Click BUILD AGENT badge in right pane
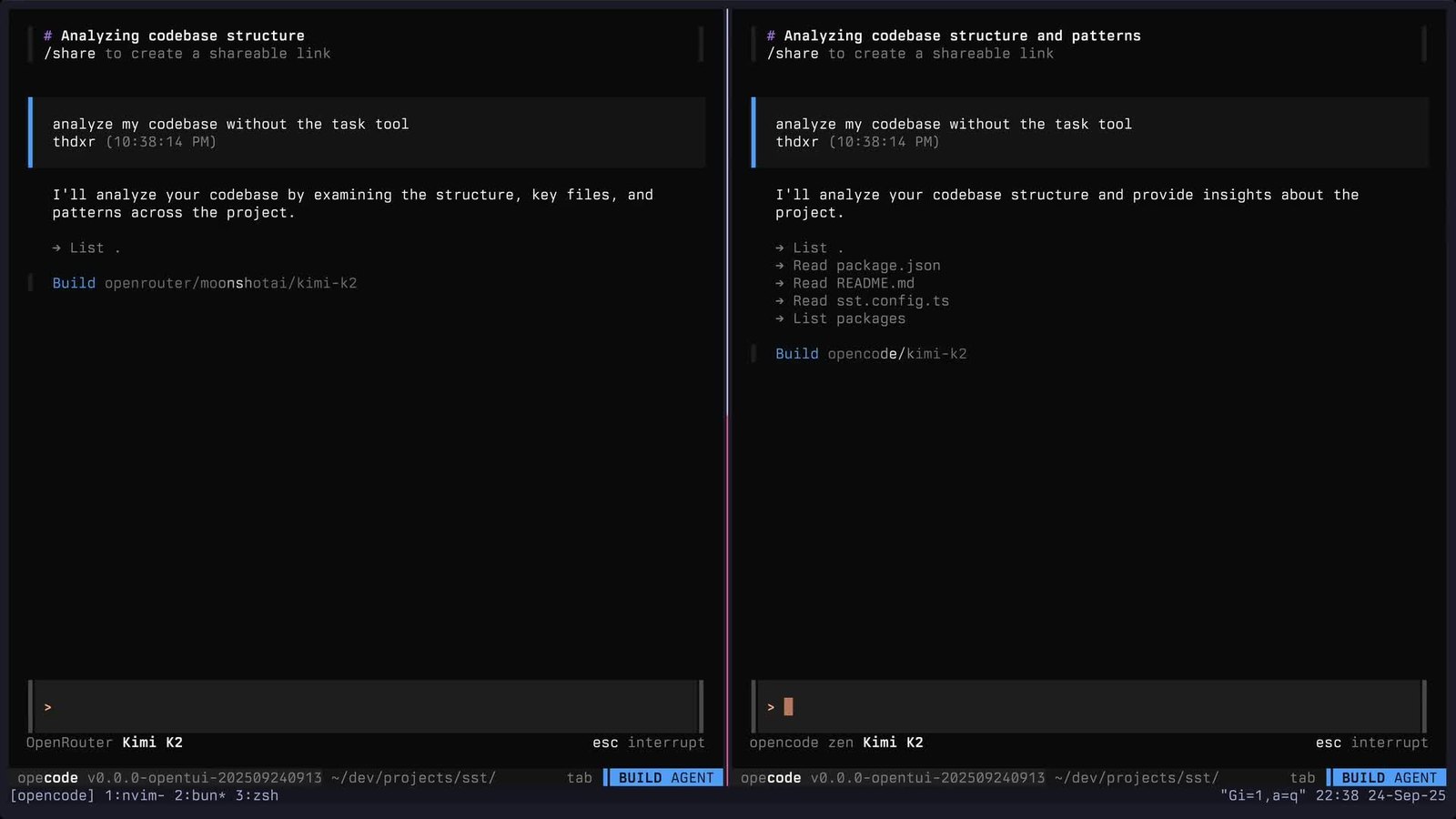 point(1389,777)
